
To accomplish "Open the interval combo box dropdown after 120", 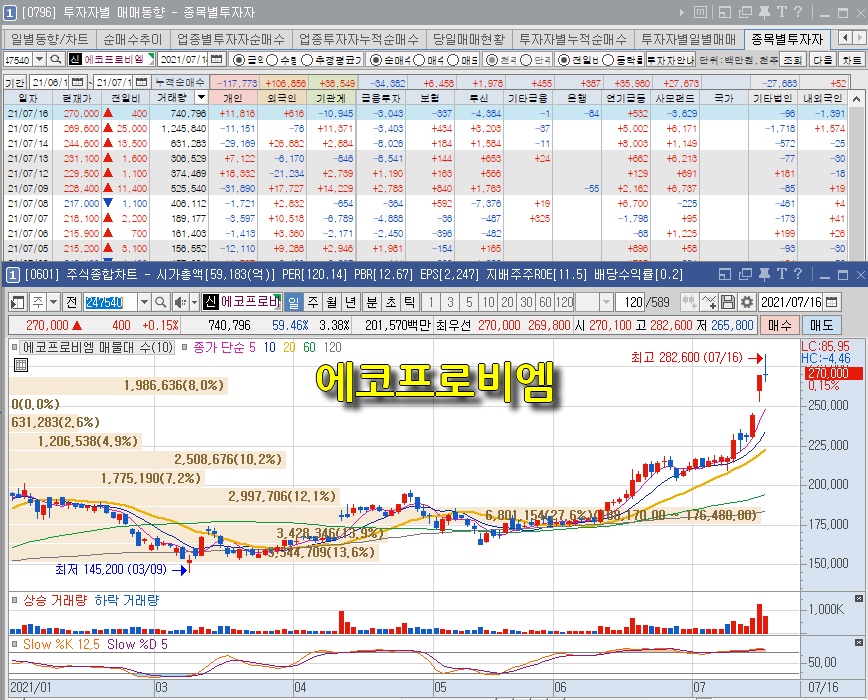I will [x=606, y=302].
